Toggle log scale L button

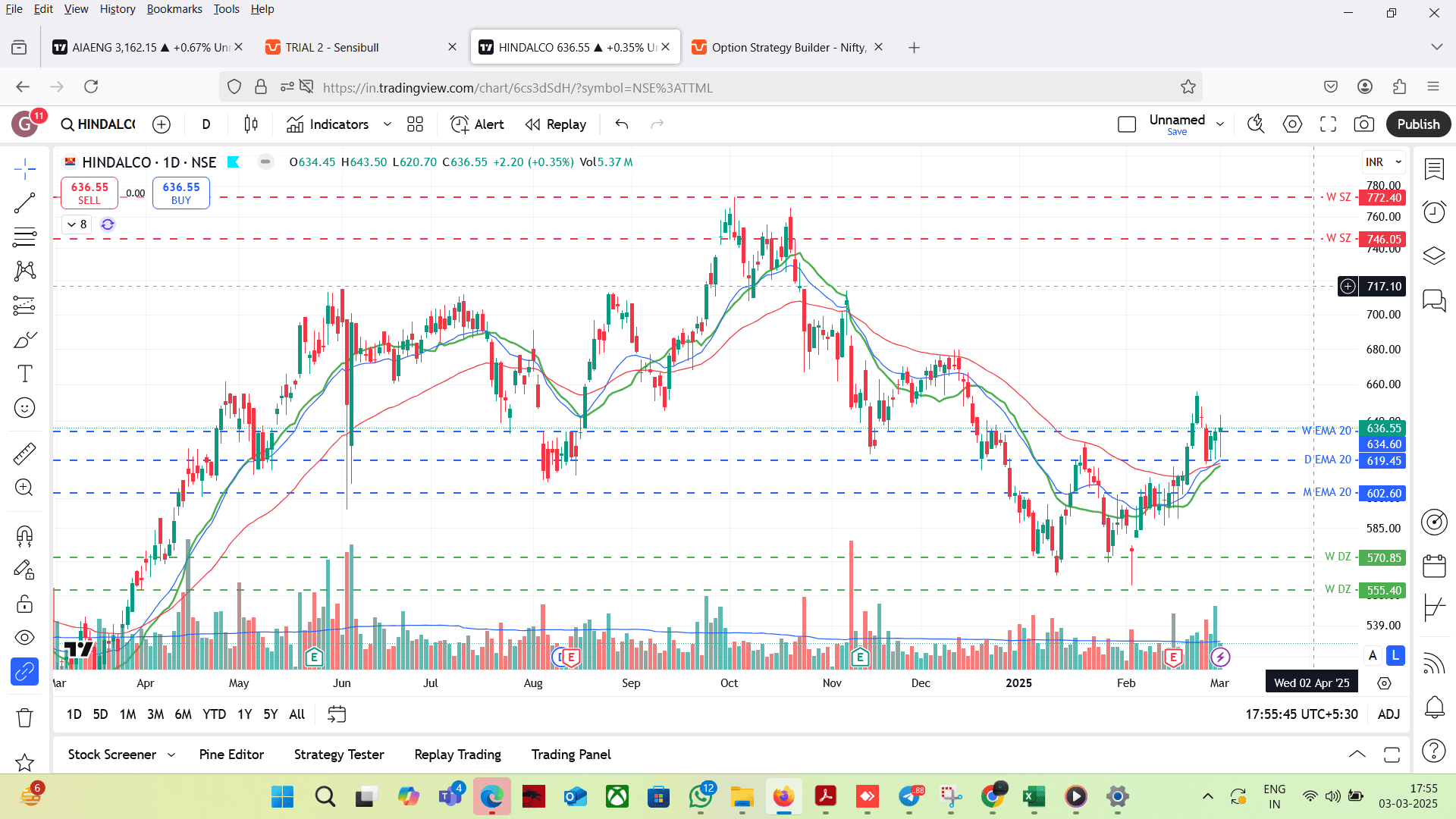click(1395, 655)
